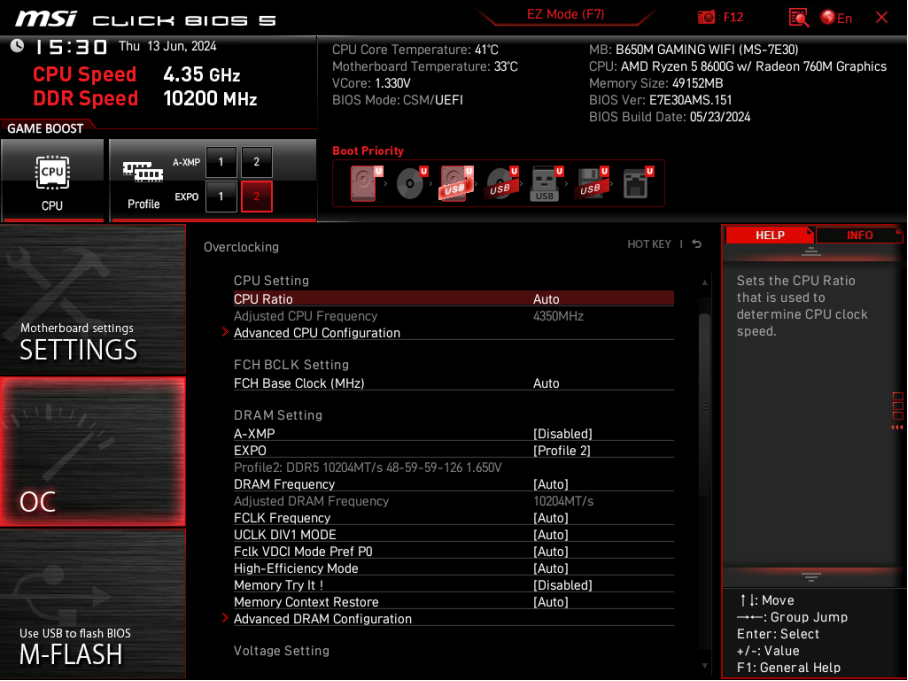
Task: Click the 15:30 system time
Action: coord(70,47)
